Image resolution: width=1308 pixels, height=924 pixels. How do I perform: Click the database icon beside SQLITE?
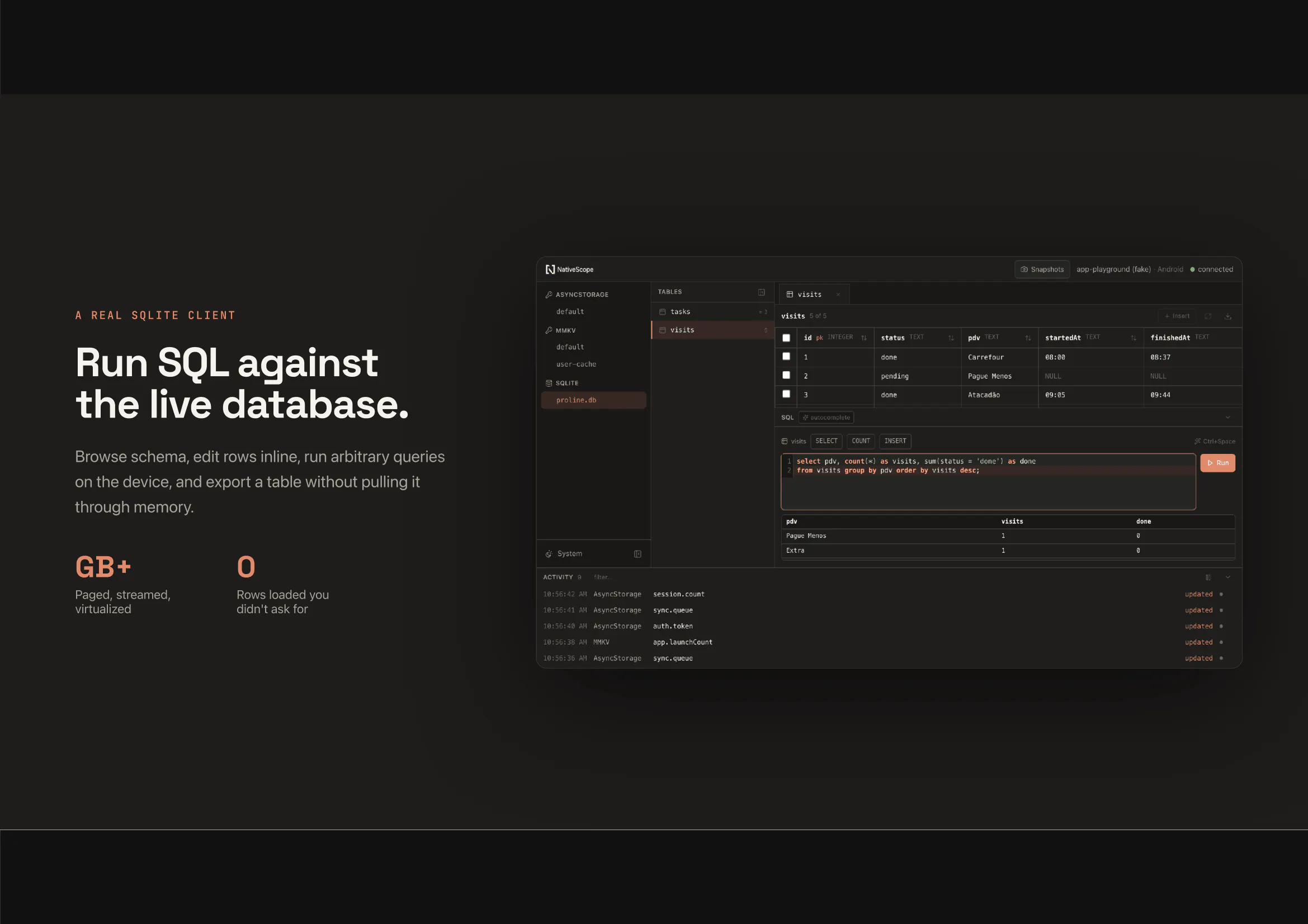click(549, 383)
